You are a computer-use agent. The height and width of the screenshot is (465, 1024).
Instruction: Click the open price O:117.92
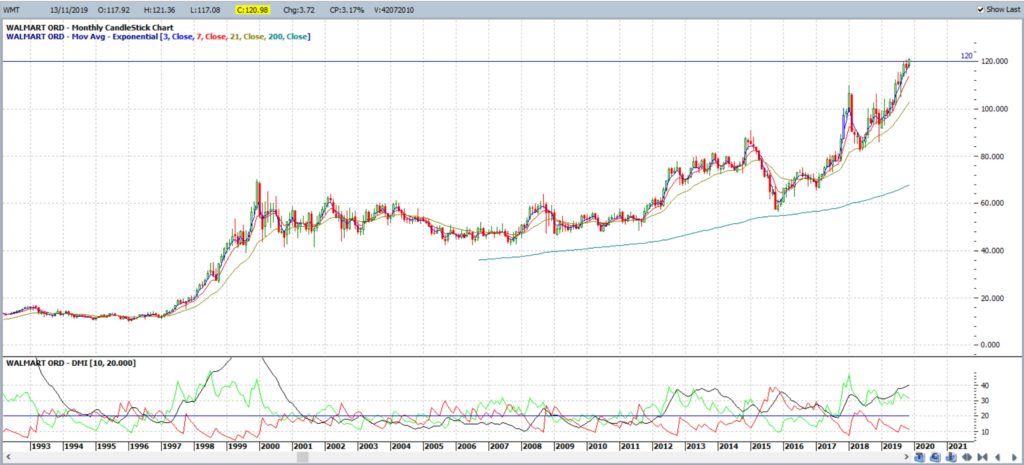[x=113, y=10]
